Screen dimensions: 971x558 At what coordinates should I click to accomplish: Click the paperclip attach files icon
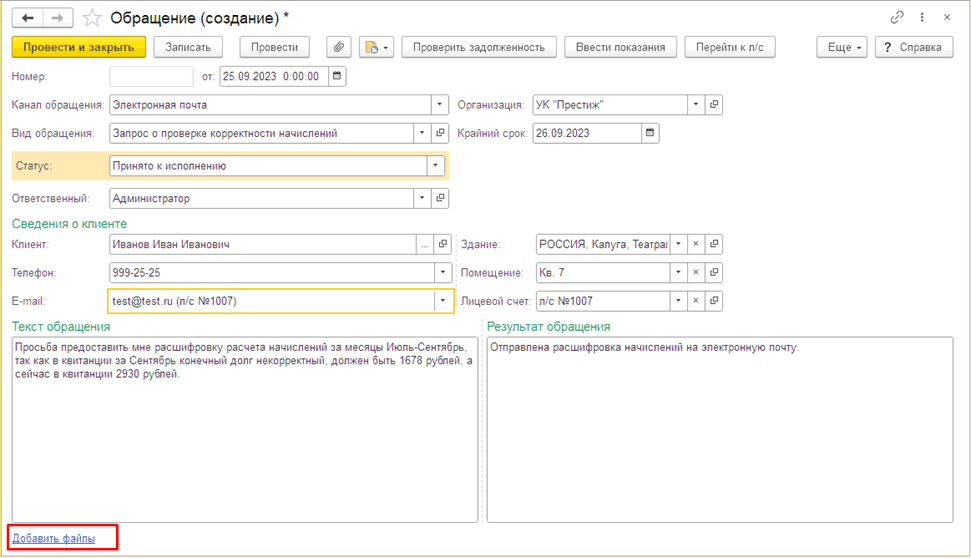[x=339, y=47]
